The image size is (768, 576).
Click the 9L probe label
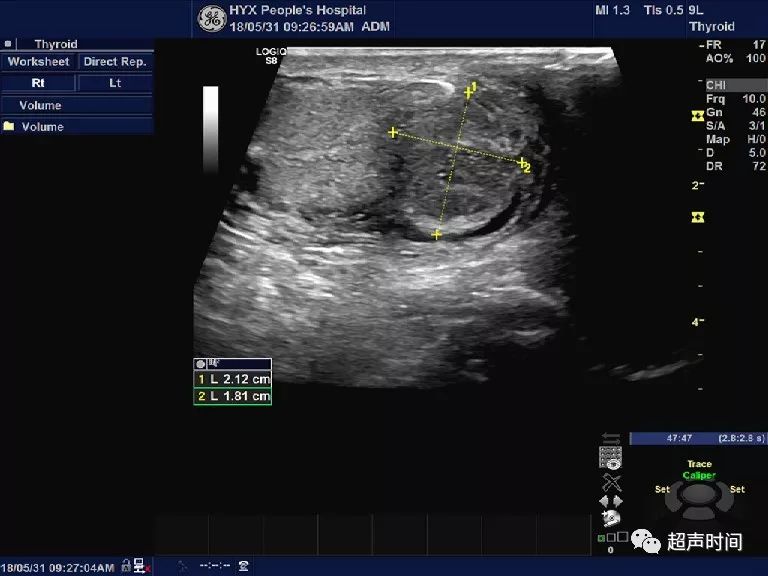tap(696, 10)
